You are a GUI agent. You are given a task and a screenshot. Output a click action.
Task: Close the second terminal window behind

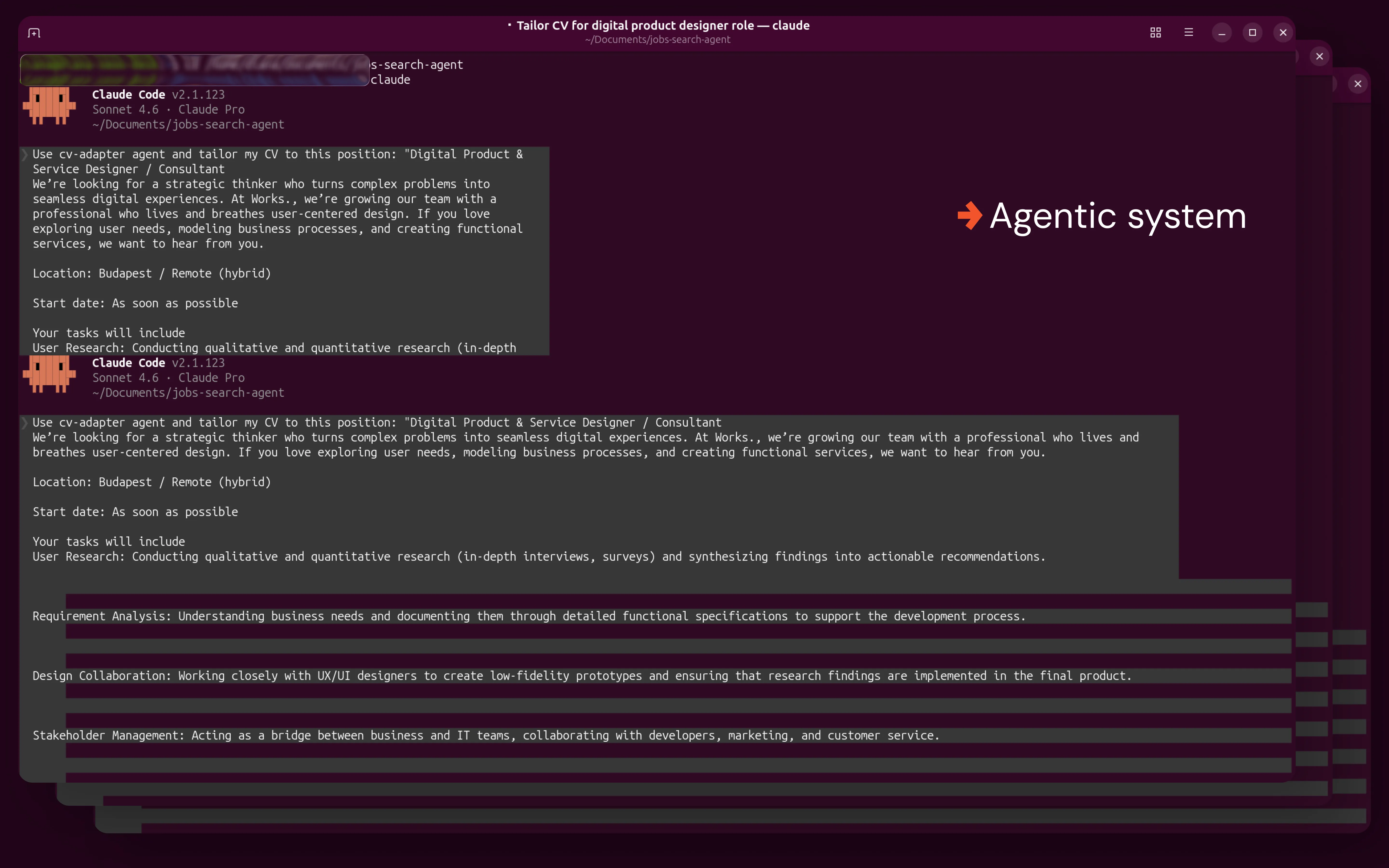pyautogui.click(x=1320, y=56)
